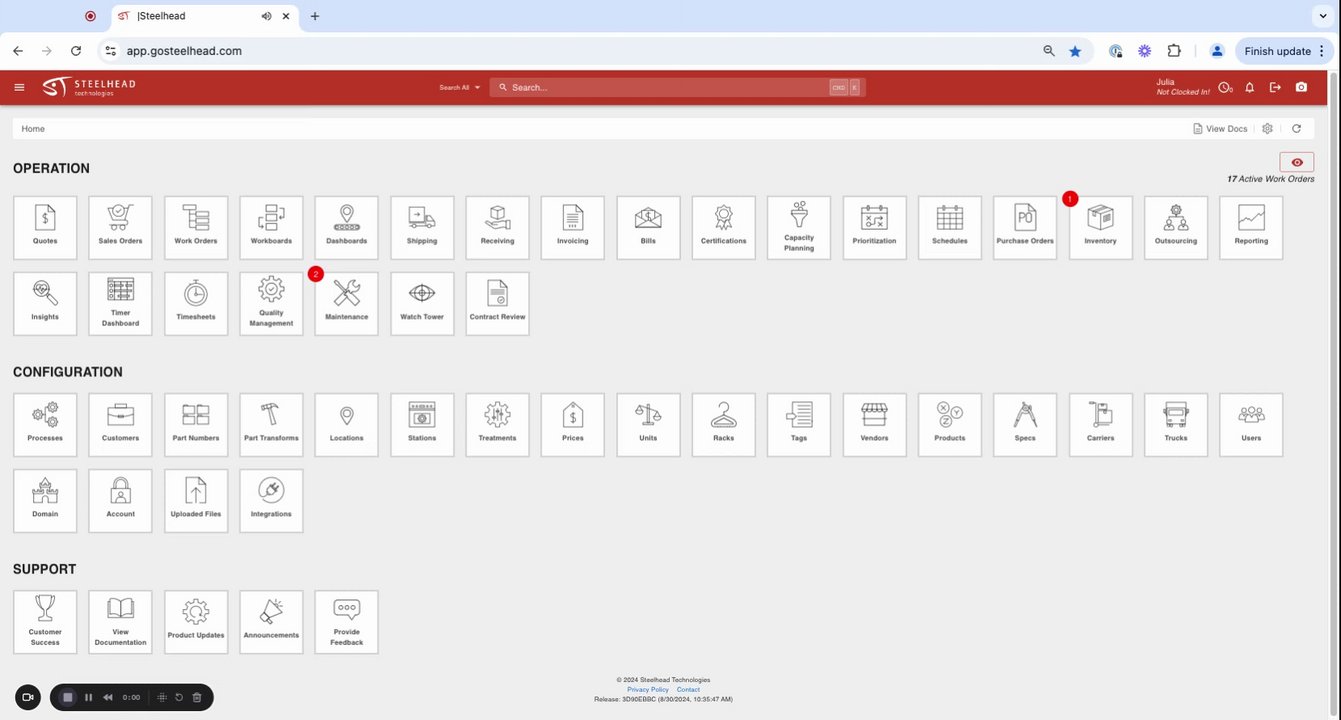Image resolution: width=1341 pixels, height=720 pixels.
Task: Open the Trucks tile
Action: pyautogui.click(x=1176, y=425)
